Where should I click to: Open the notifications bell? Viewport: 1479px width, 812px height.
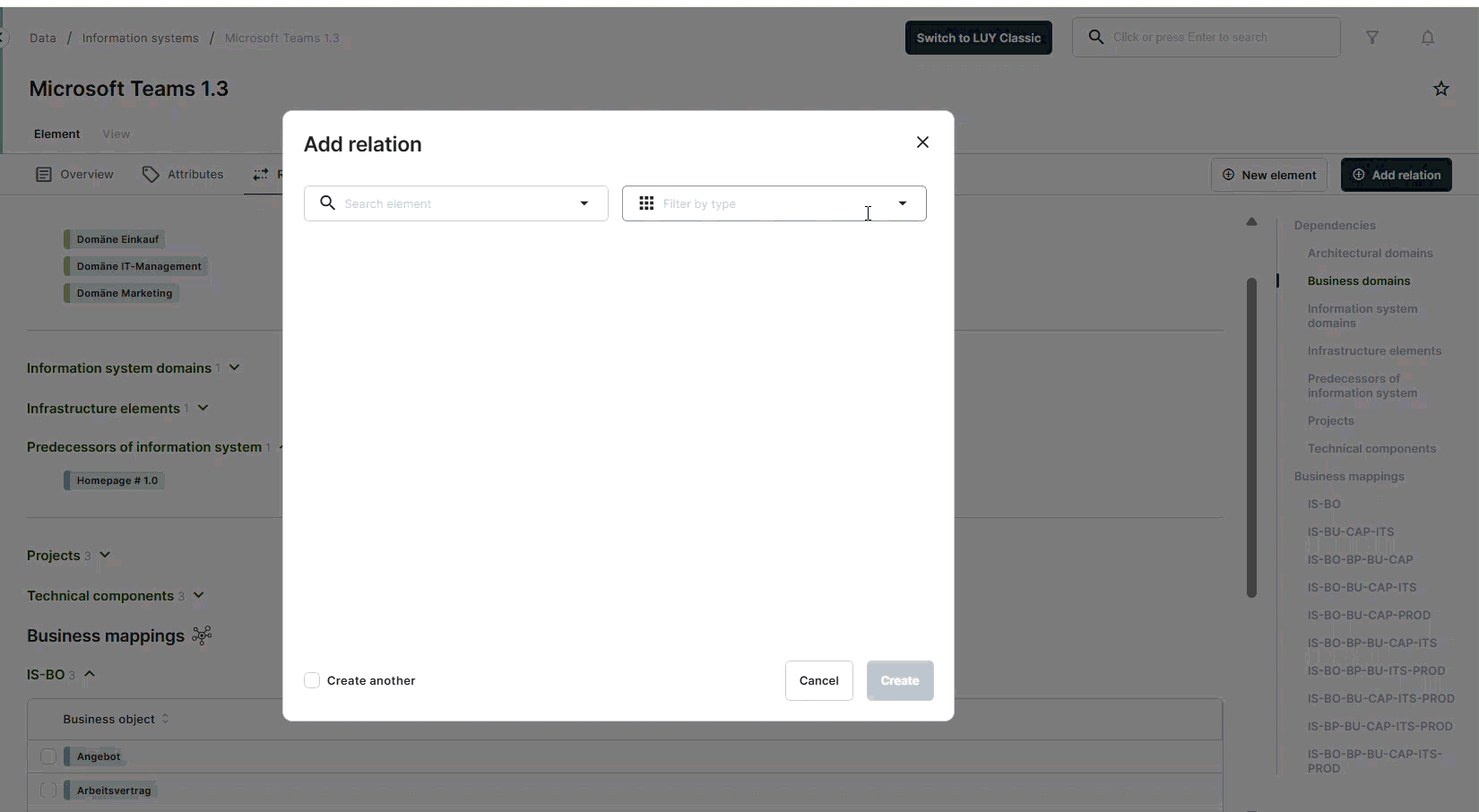tap(1428, 38)
